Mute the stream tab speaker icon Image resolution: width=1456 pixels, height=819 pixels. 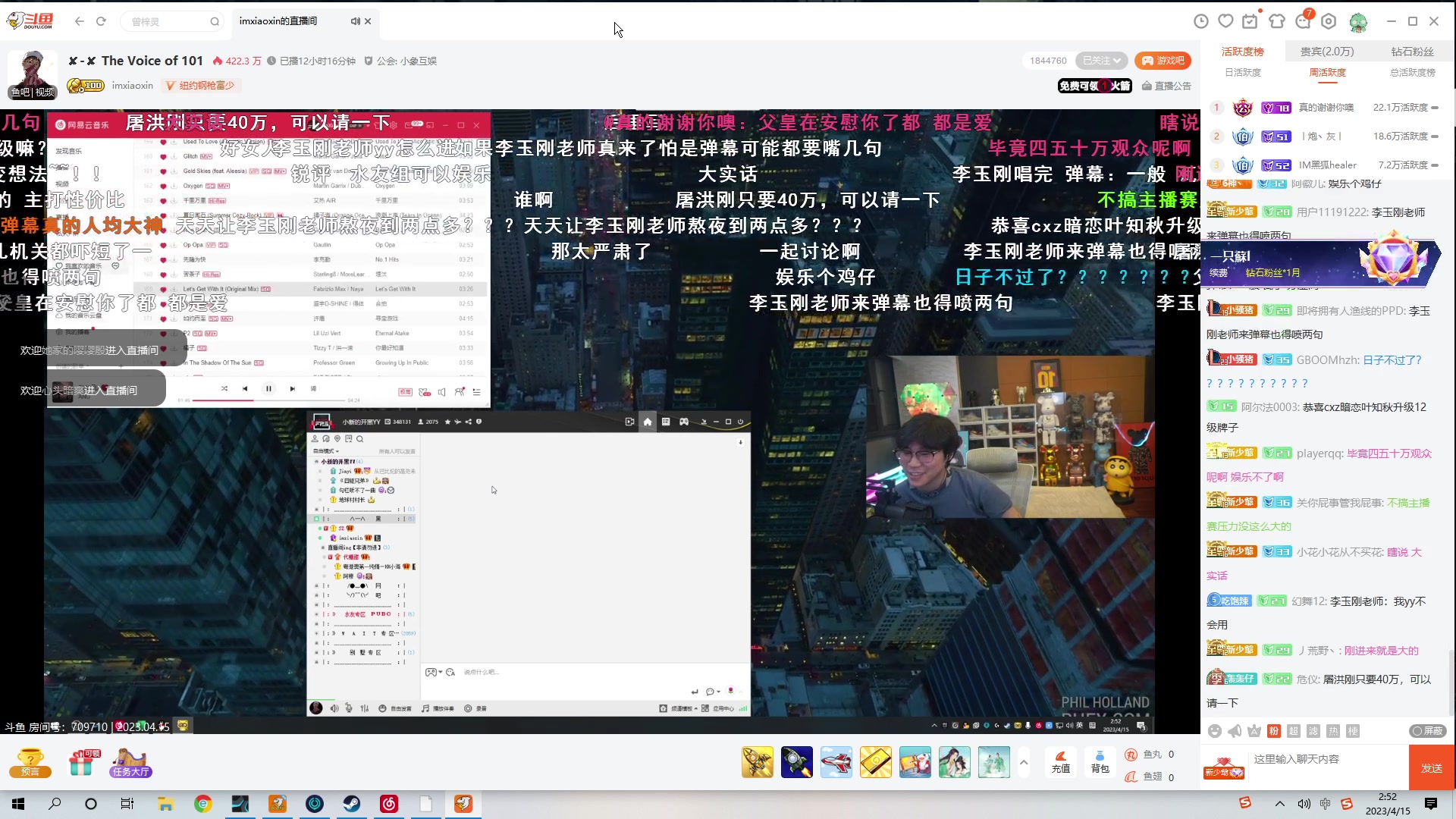354,21
